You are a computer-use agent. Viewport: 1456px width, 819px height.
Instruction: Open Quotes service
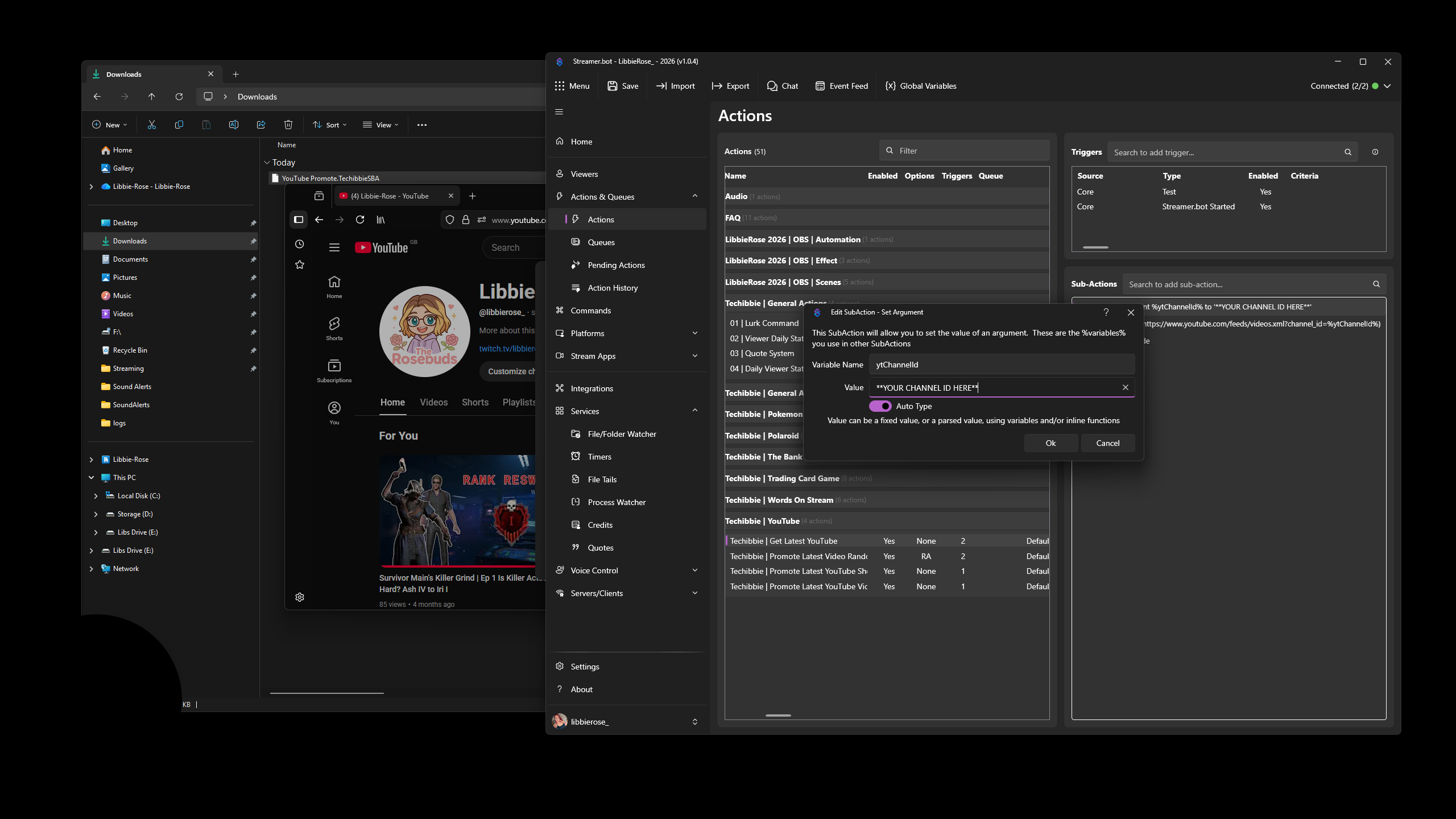[627, 548]
